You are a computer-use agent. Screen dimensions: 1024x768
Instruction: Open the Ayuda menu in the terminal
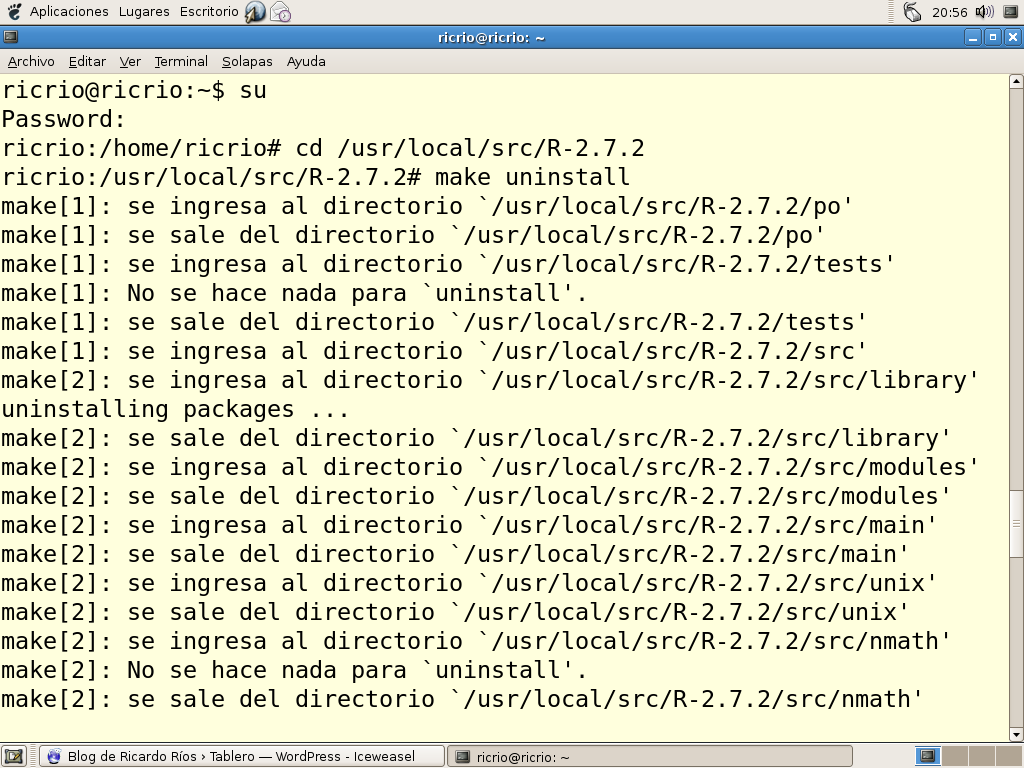pyautogui.click(x=305, y=61)
